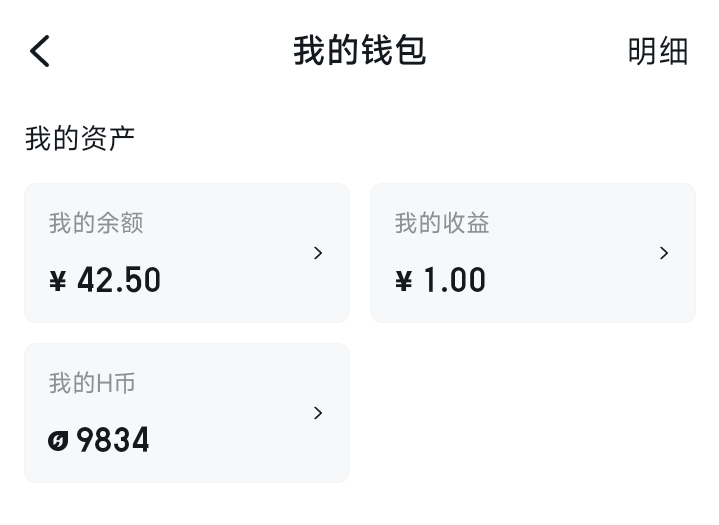This screenshot has height=525, width=719.
Task: Select the ¥ 1.00 earnings amount
Action: click(x=440, y=280)
